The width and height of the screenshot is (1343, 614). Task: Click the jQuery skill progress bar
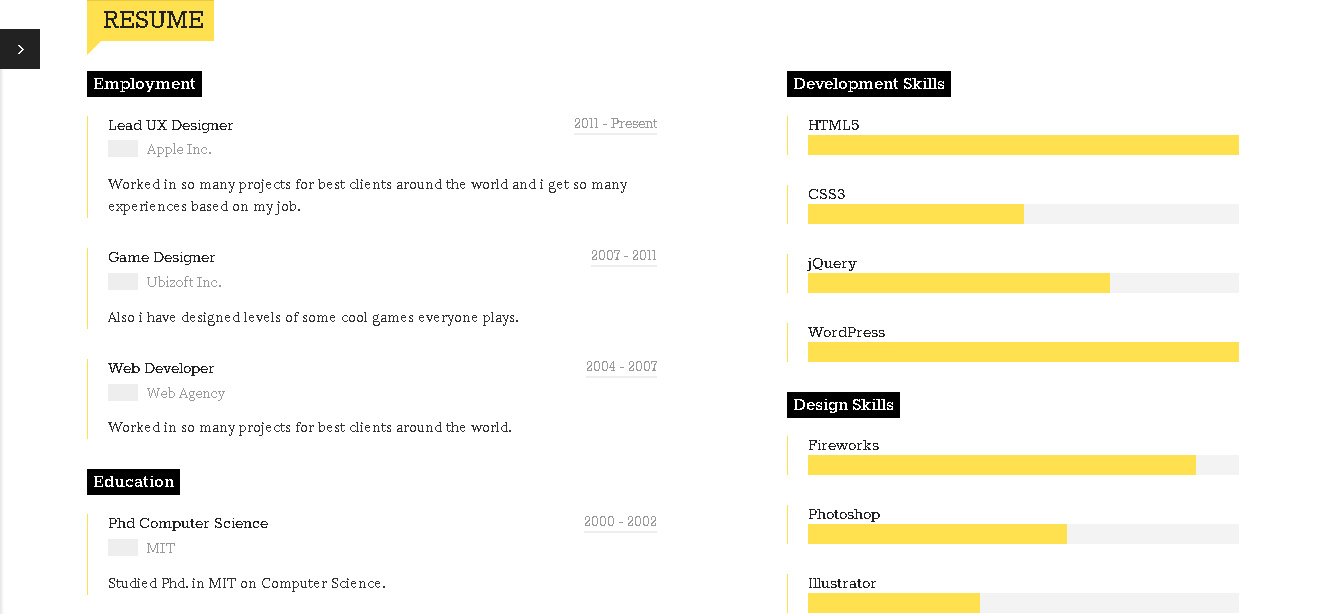pos(1023,283)
